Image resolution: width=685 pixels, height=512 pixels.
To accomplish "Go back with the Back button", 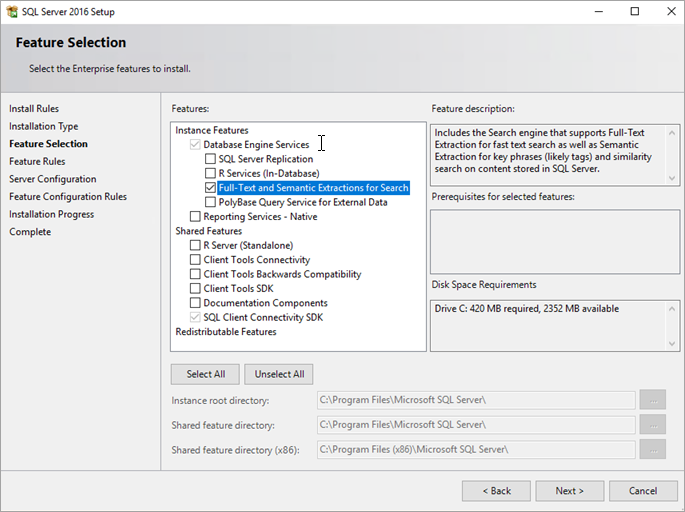I will point(496,491).
